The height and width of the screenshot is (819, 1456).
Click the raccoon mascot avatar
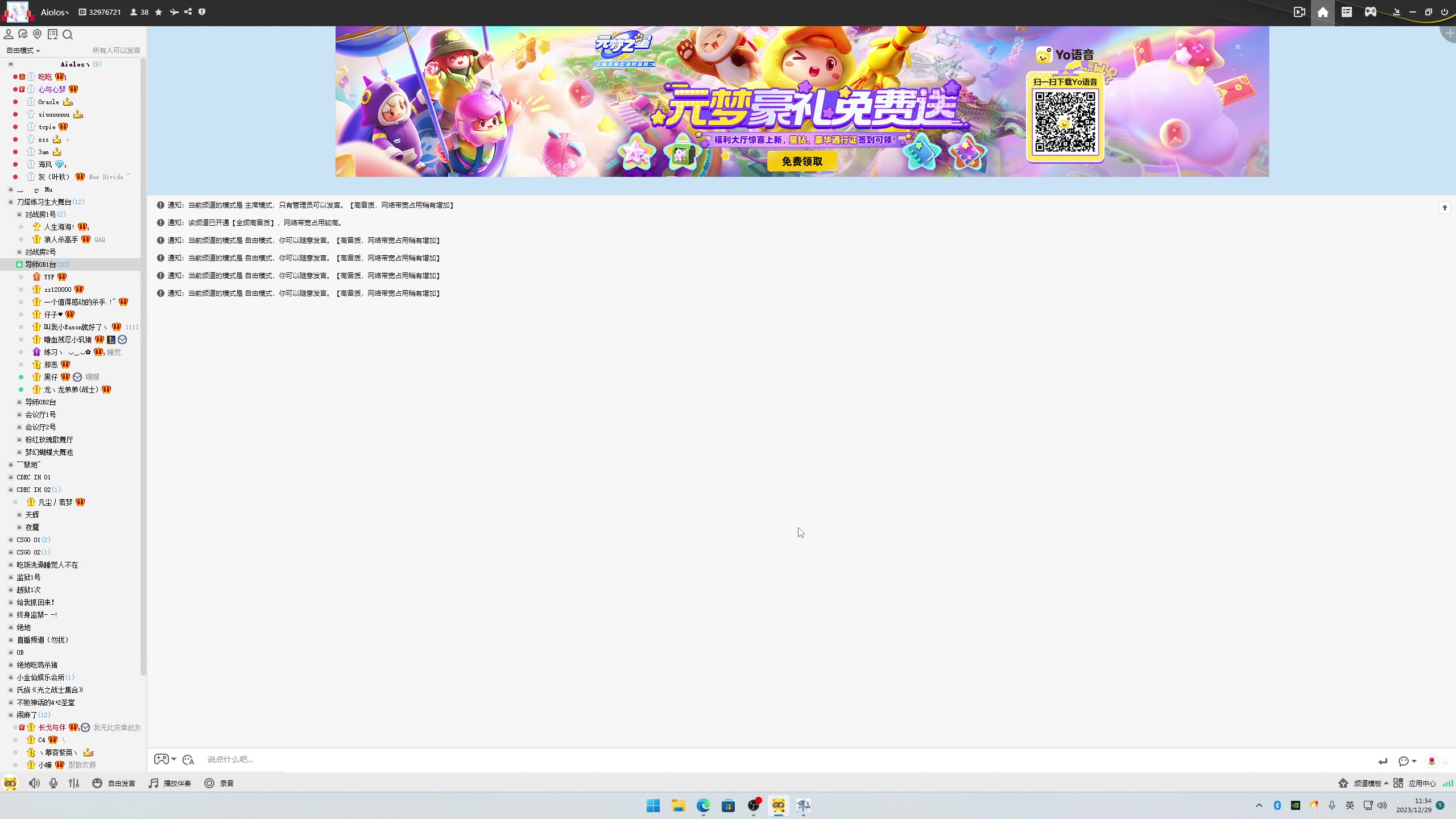point(10,783)
